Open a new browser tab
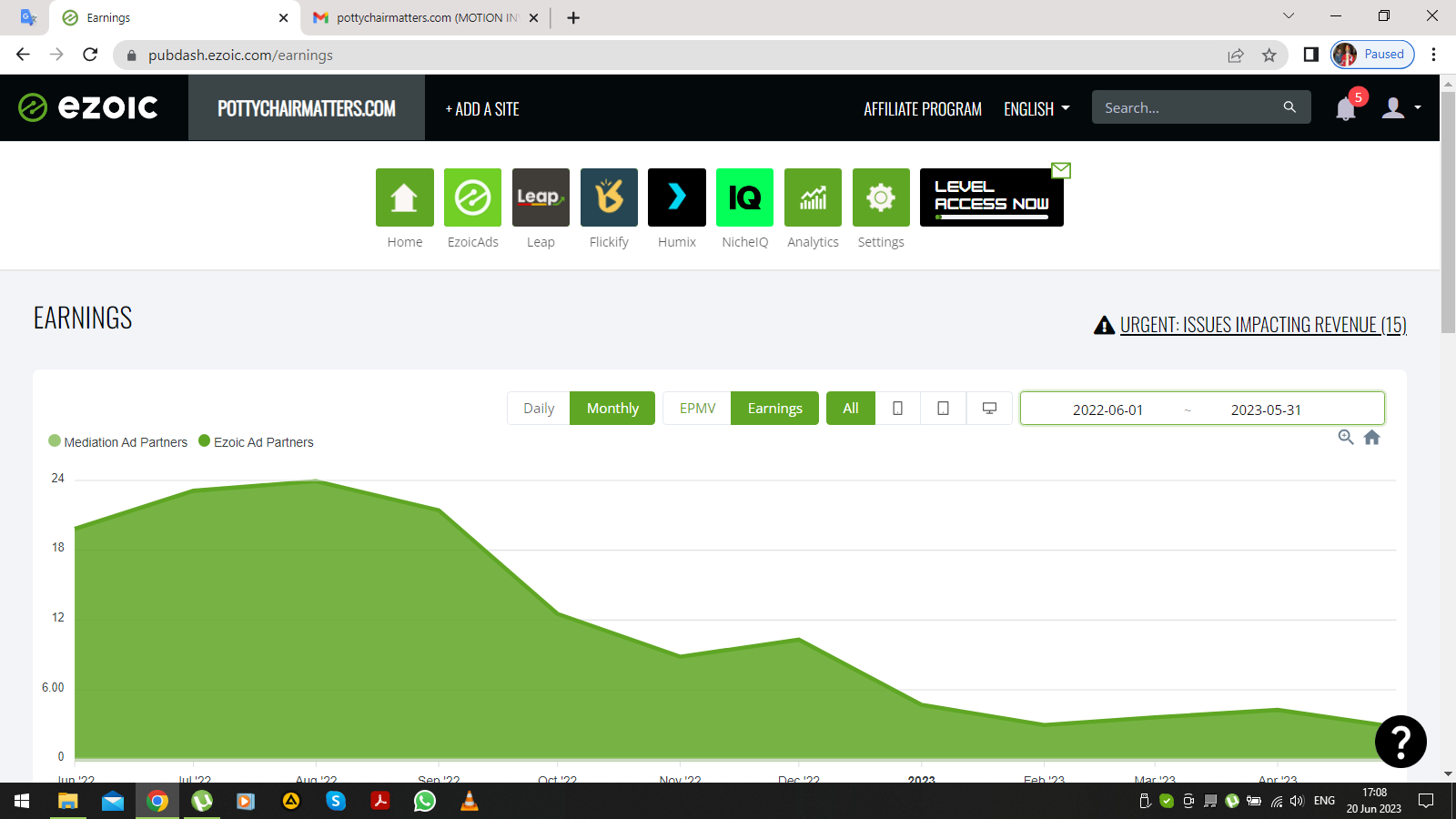This screenshot has height=819, width=1456. [573, 17]
